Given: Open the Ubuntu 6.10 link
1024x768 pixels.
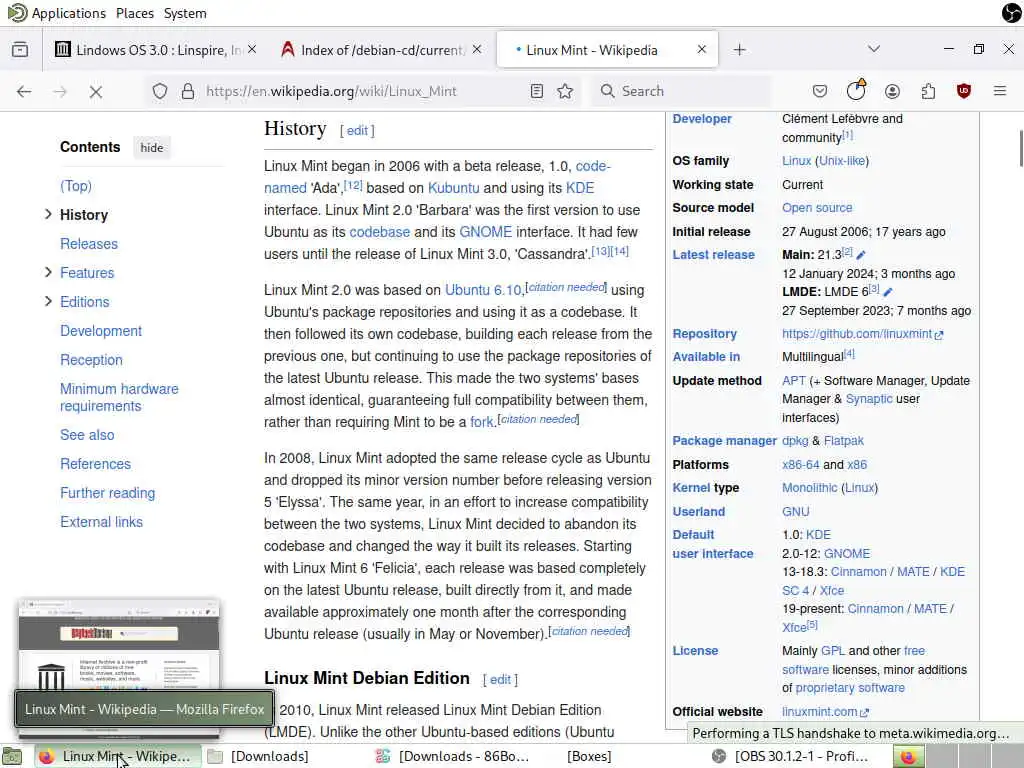Looking at the screenshot, I should tap(483, 290).
